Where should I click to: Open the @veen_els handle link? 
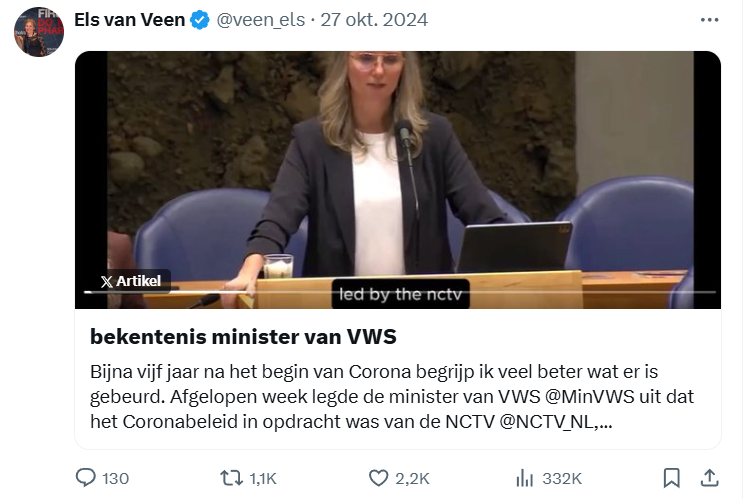click(261, 20)
